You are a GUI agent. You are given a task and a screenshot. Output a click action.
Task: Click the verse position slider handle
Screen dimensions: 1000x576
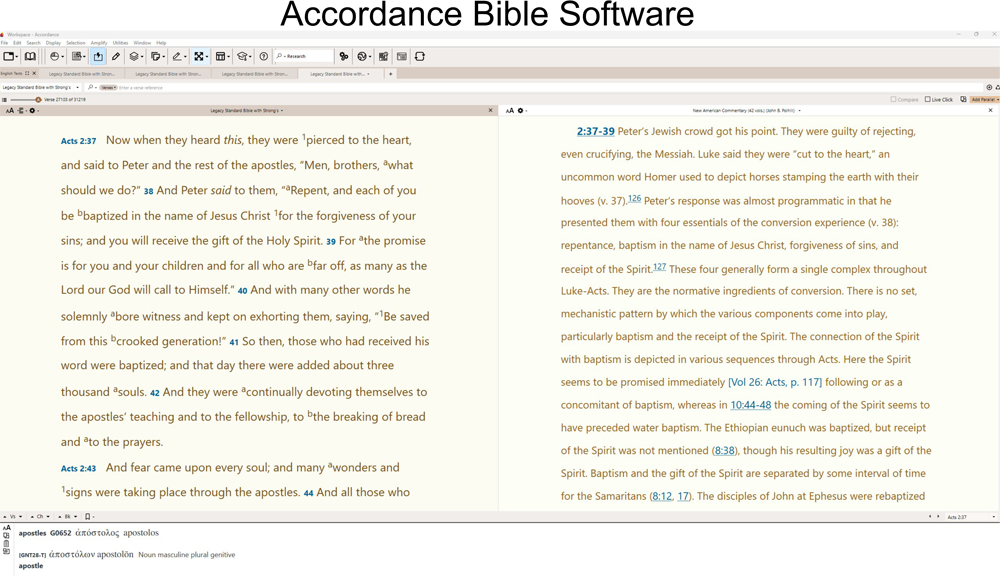click(38, 100)
